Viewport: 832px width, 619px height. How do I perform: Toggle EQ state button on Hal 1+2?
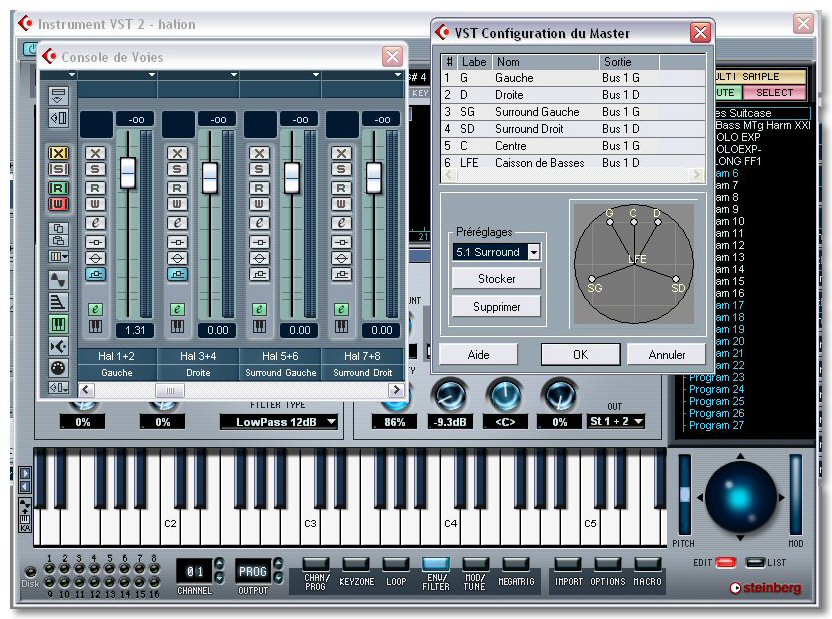(96, 258)
